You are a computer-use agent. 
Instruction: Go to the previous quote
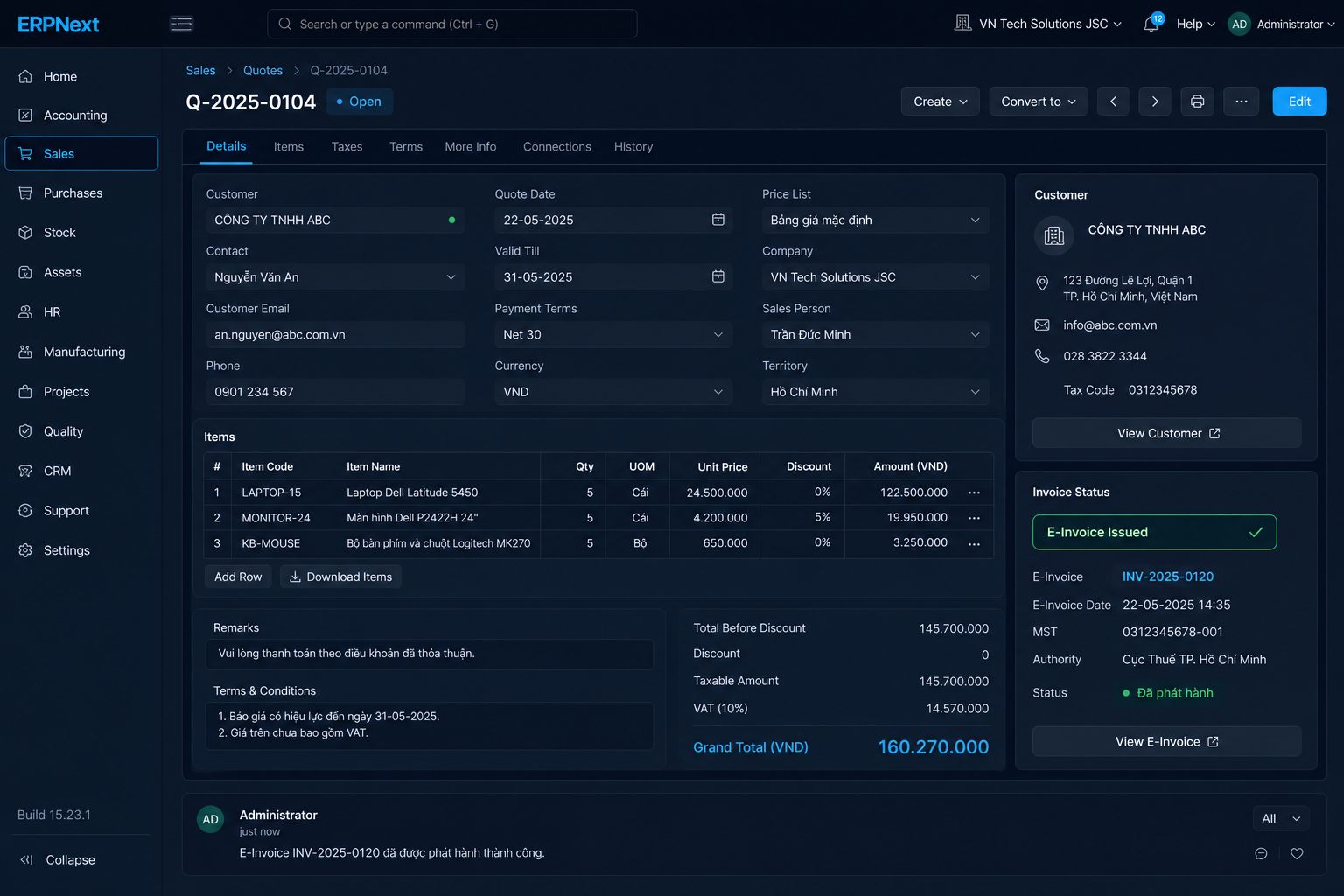1113,101
